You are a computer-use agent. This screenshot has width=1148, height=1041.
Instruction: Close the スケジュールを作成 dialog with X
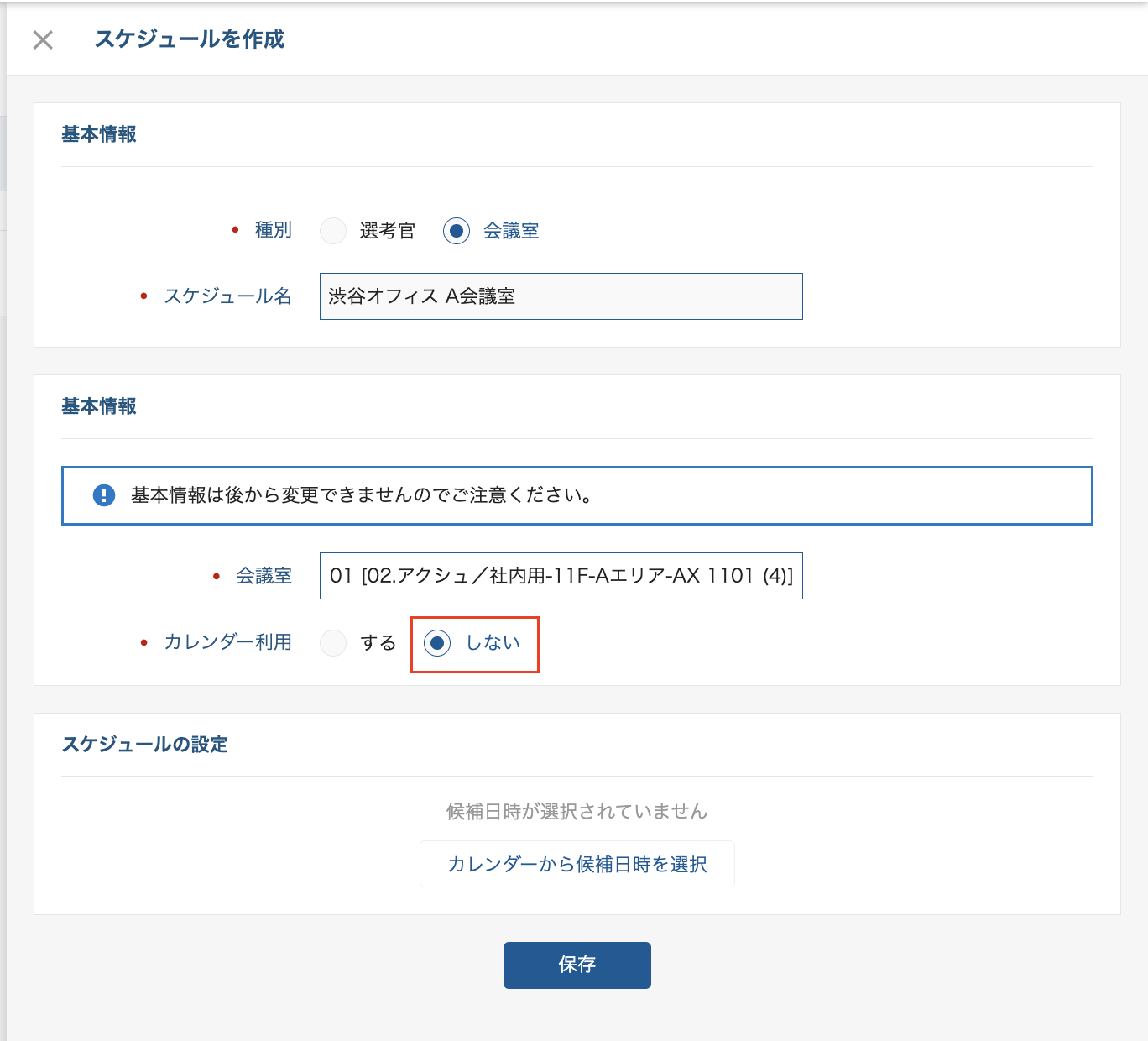click(x=43, y=39)
